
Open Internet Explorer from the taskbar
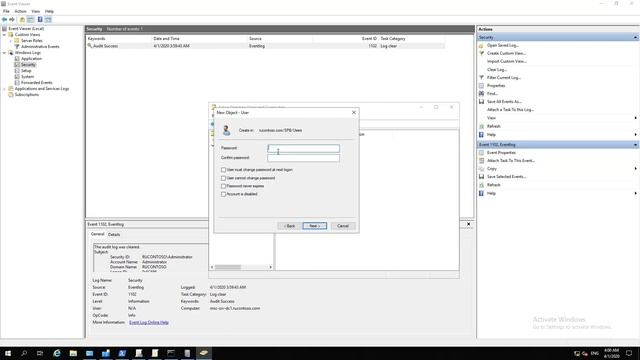pyautogui.click(x=57, y=353)
